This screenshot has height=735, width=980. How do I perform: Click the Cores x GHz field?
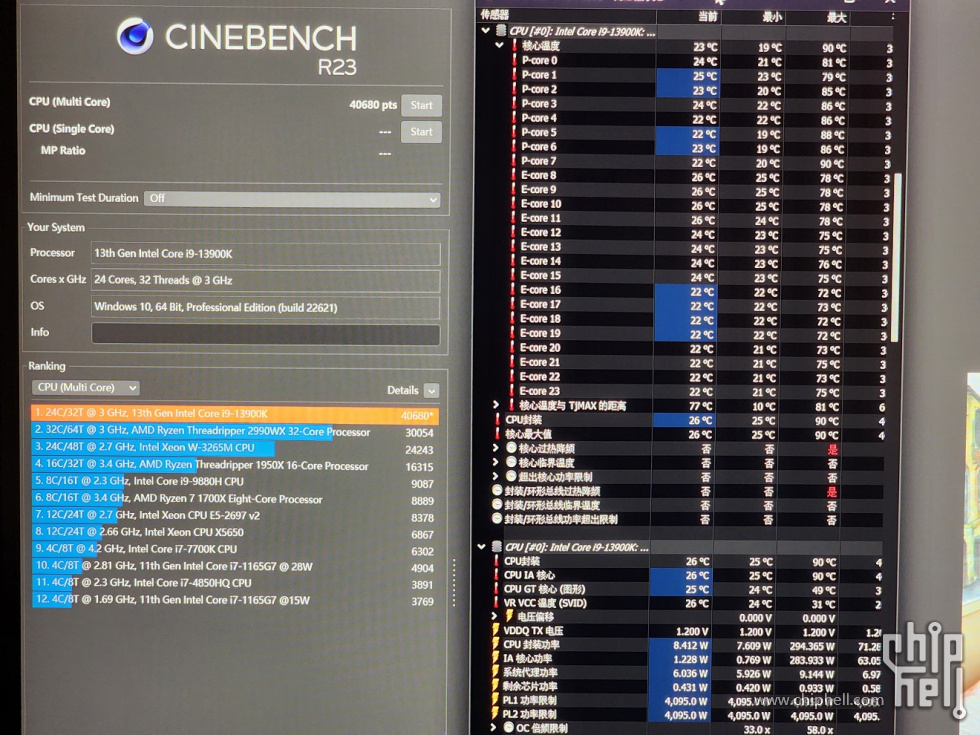pos(266,281)
